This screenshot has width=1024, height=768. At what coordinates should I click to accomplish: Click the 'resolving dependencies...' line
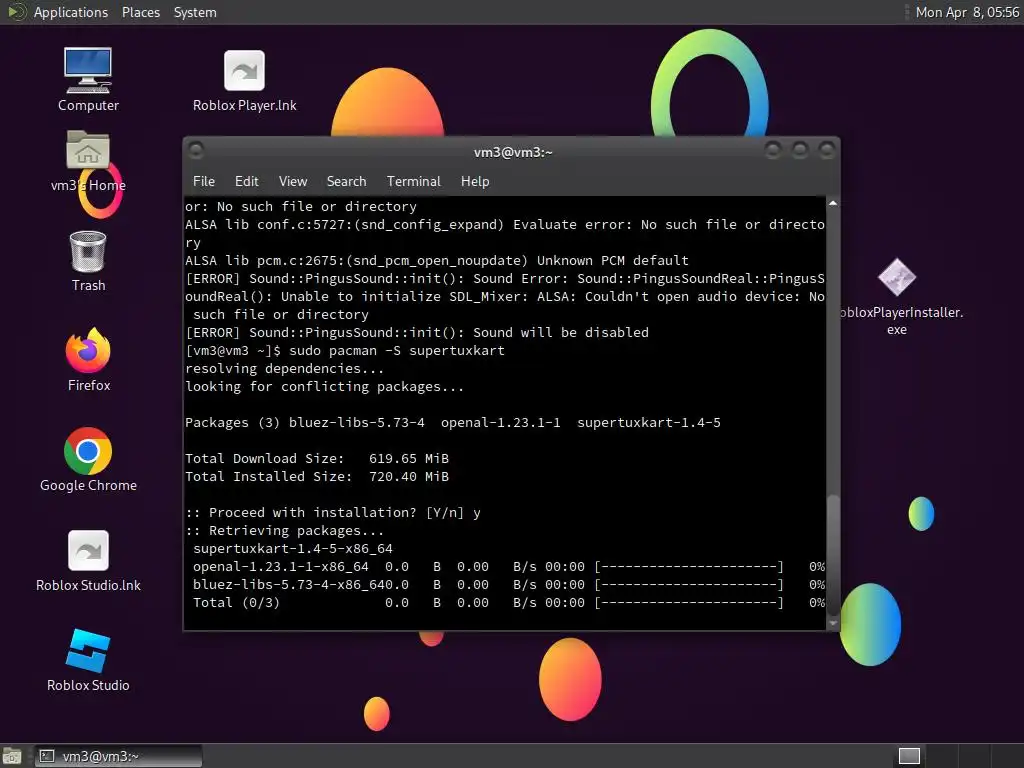click(285, 368)
